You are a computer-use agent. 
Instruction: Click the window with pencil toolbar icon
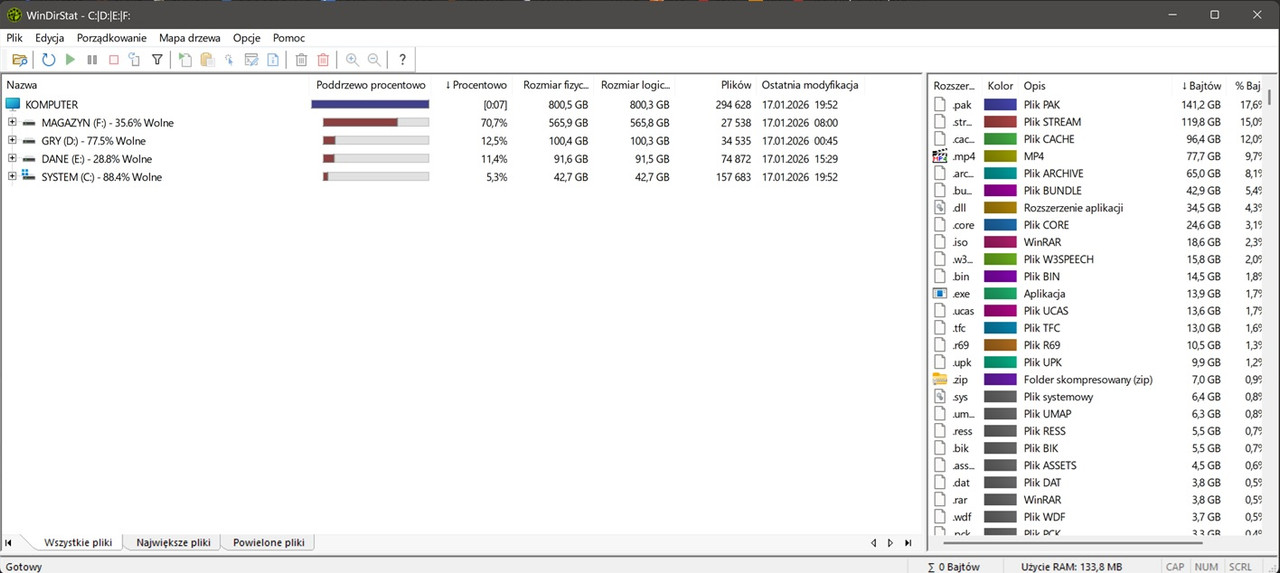coord(251,60)
